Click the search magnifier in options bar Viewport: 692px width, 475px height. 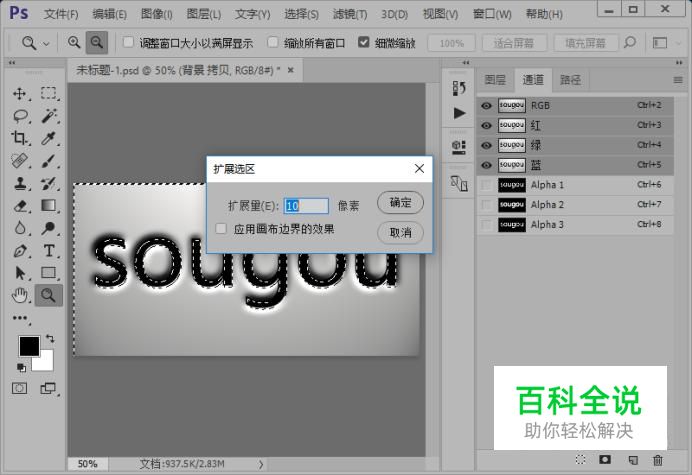[x=630, y=42]
